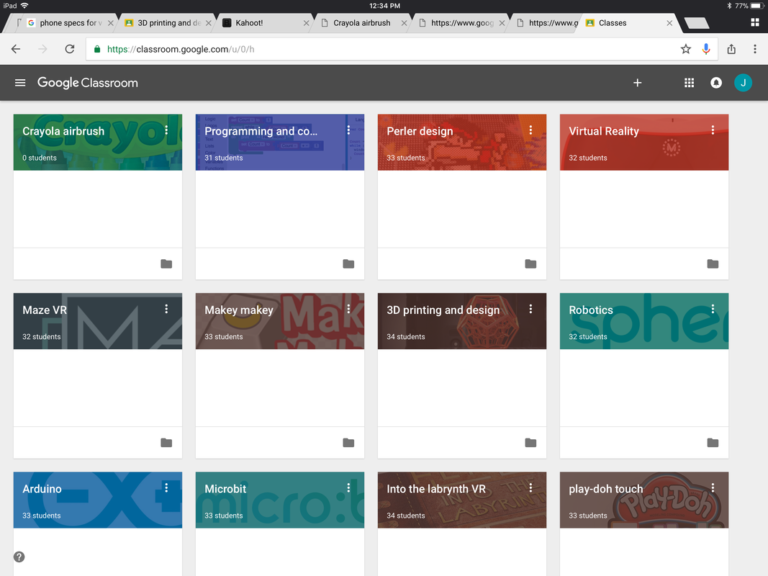This screenshot has width=768, height=576.
Task: Click the help question mark icon
Action: point(19,557)
